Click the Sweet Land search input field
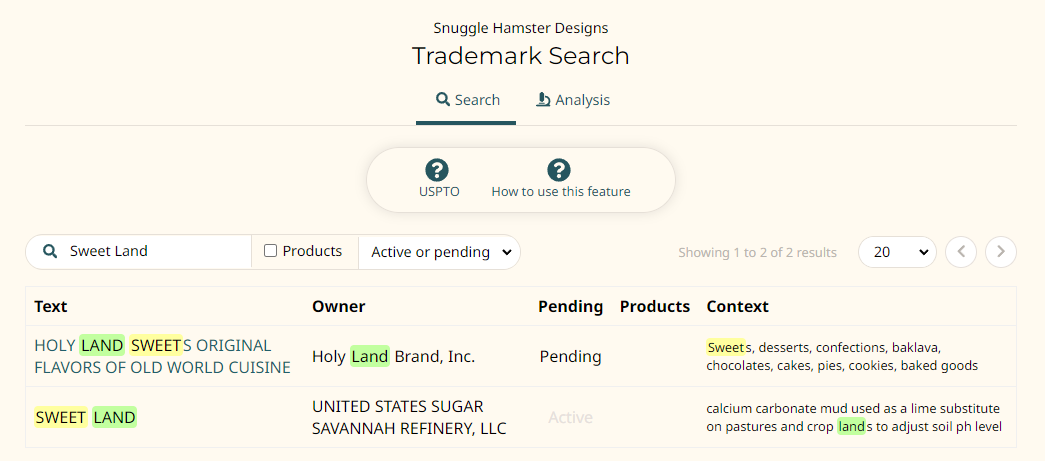Viewport: 1045px width, 461px height. point(157,251)
